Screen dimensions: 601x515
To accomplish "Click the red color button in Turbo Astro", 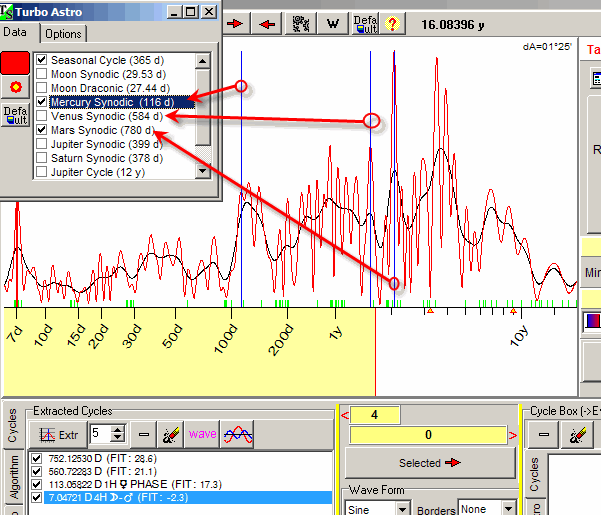I will [15, 62].
